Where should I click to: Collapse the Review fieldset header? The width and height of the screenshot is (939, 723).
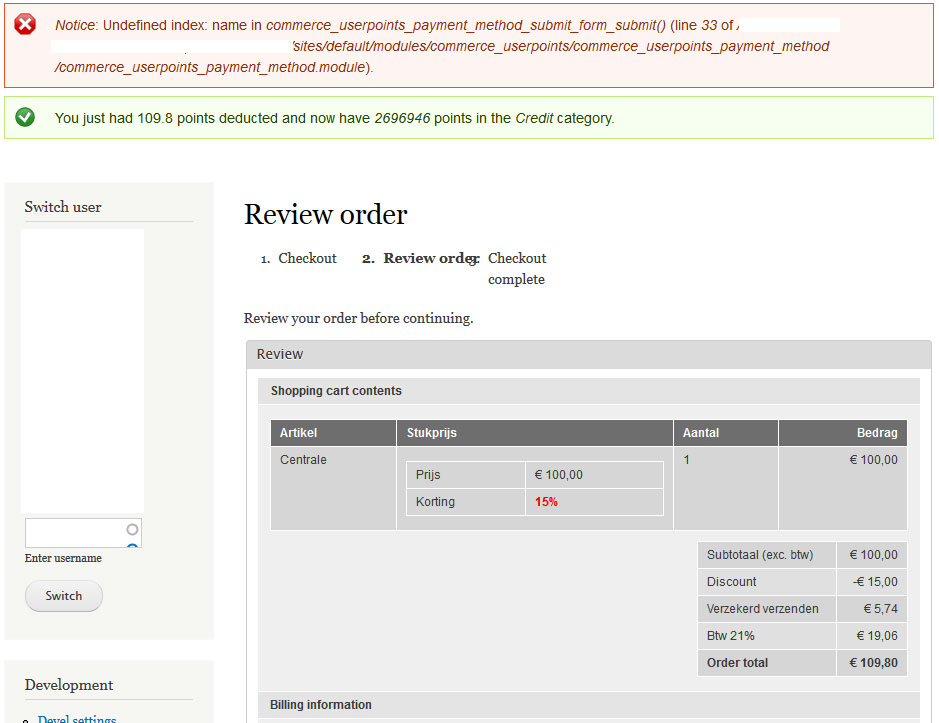pos(280,353)
